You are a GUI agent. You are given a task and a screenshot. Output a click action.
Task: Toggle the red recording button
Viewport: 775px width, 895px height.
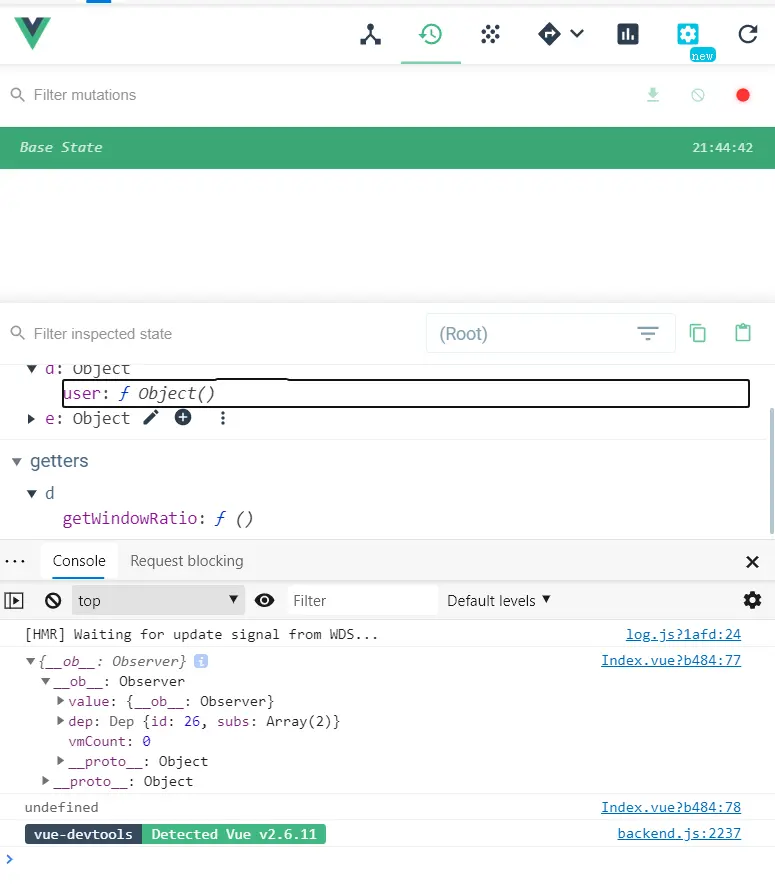click(x=742, y=95)
